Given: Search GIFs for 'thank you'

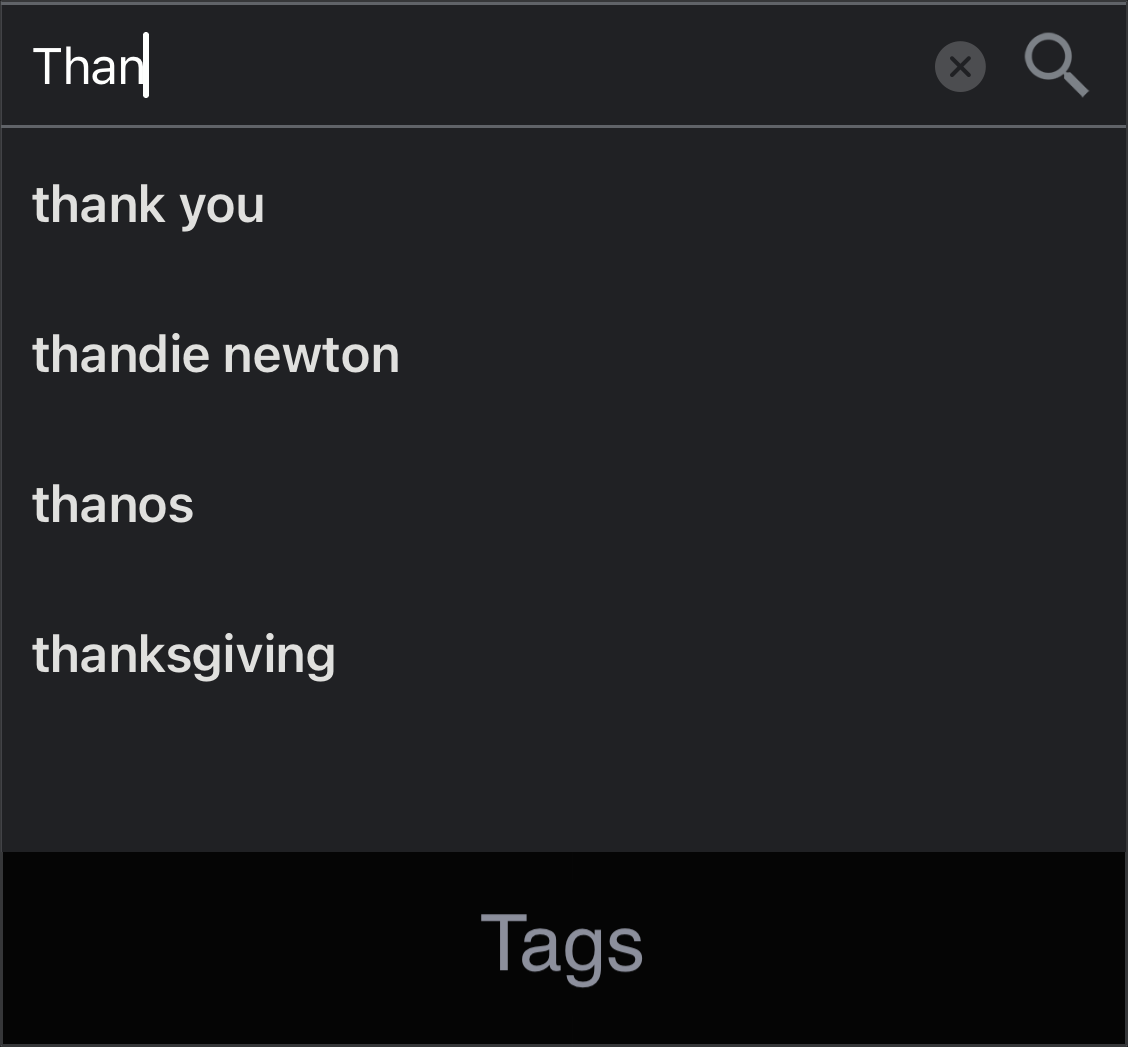Looking at the screenshot, I should [x=564, y=205].
